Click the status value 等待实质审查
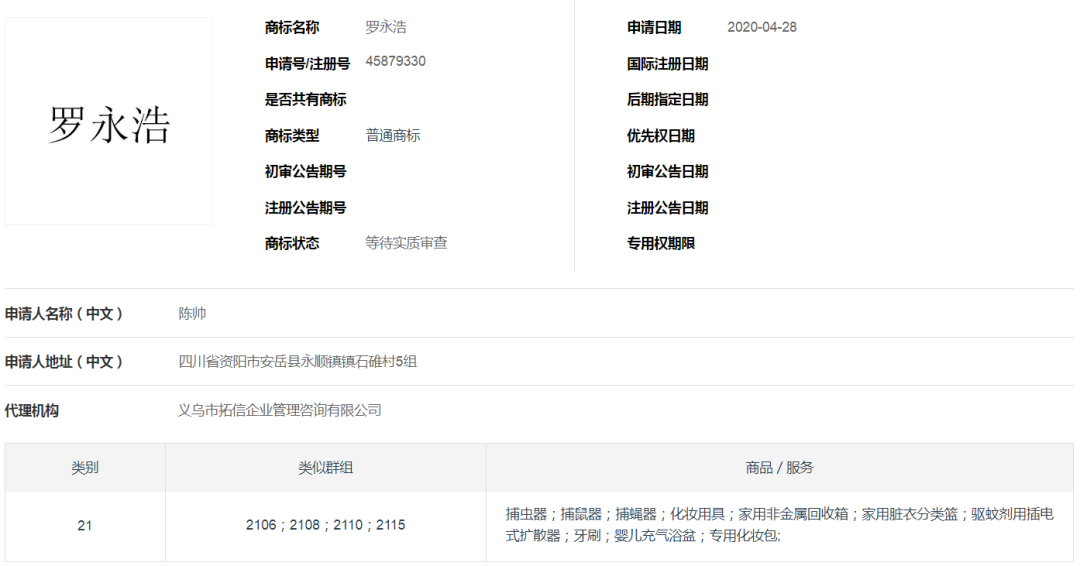 tap(406, 243)
